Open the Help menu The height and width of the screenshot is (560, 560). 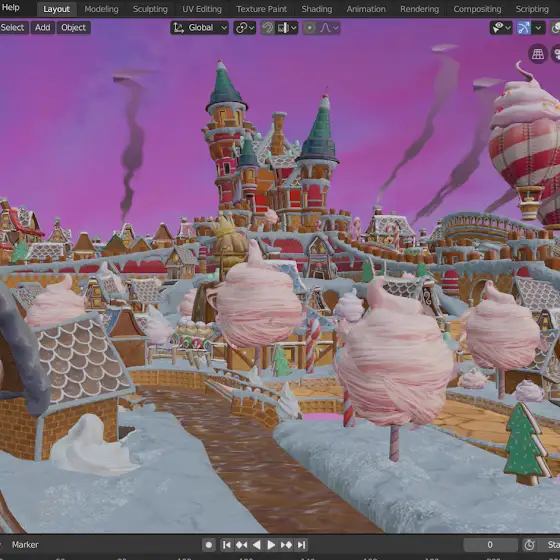[10, 8]
